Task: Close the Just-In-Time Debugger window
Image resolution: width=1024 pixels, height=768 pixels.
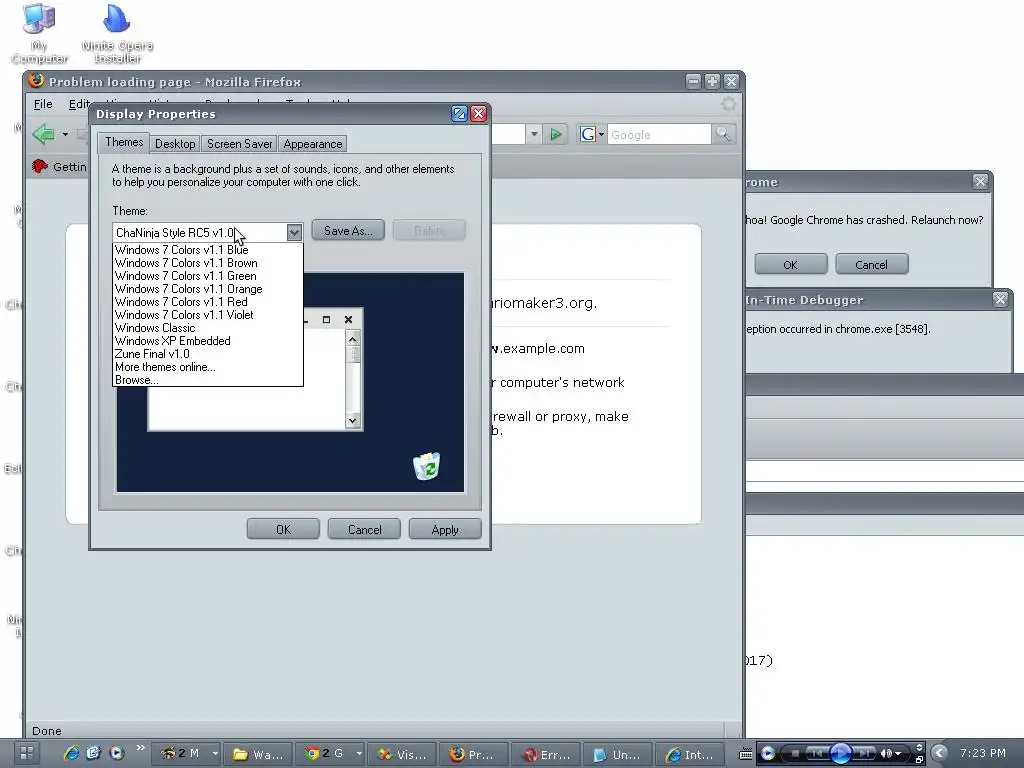Action: [x=1000, y=300]
